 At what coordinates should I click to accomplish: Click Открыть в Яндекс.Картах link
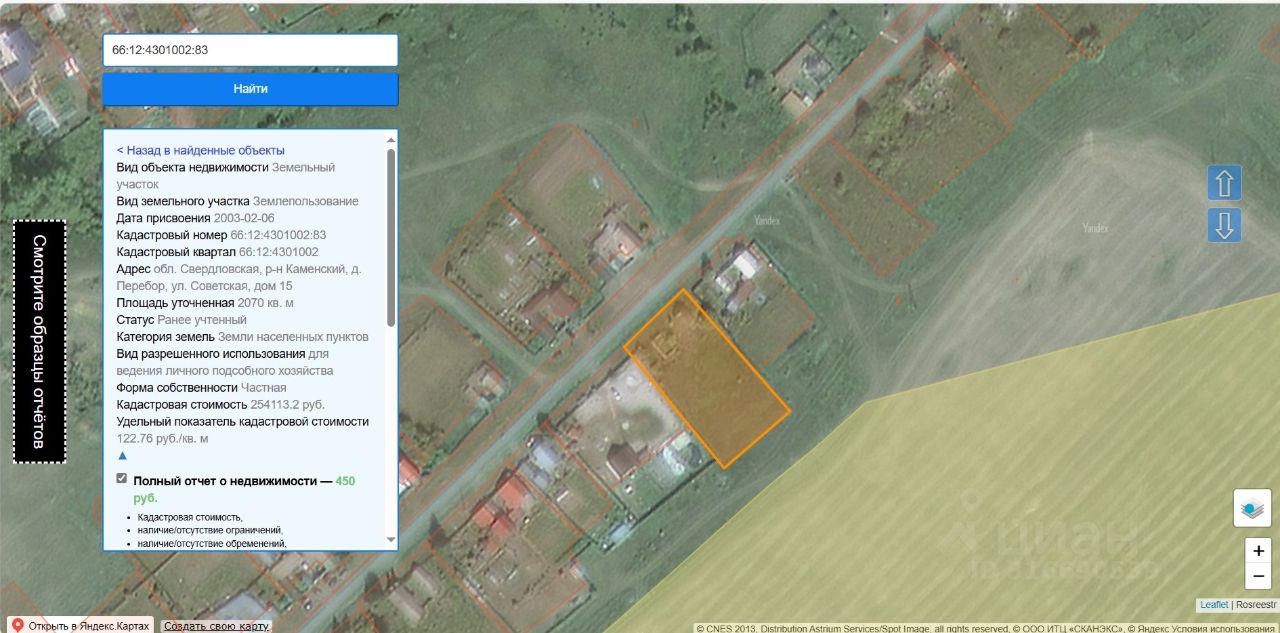(88, 626)
